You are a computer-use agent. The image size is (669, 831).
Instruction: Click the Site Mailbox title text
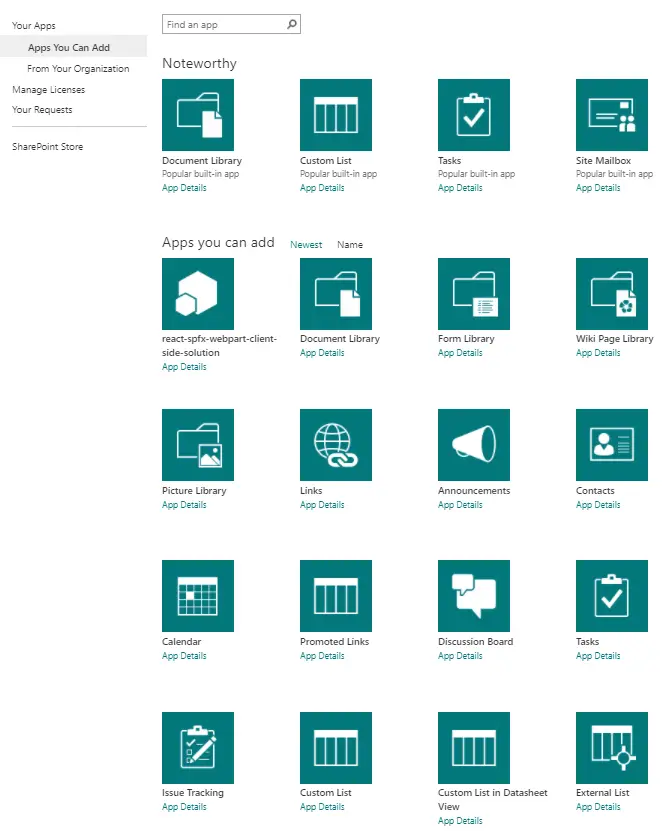point(603,161)
